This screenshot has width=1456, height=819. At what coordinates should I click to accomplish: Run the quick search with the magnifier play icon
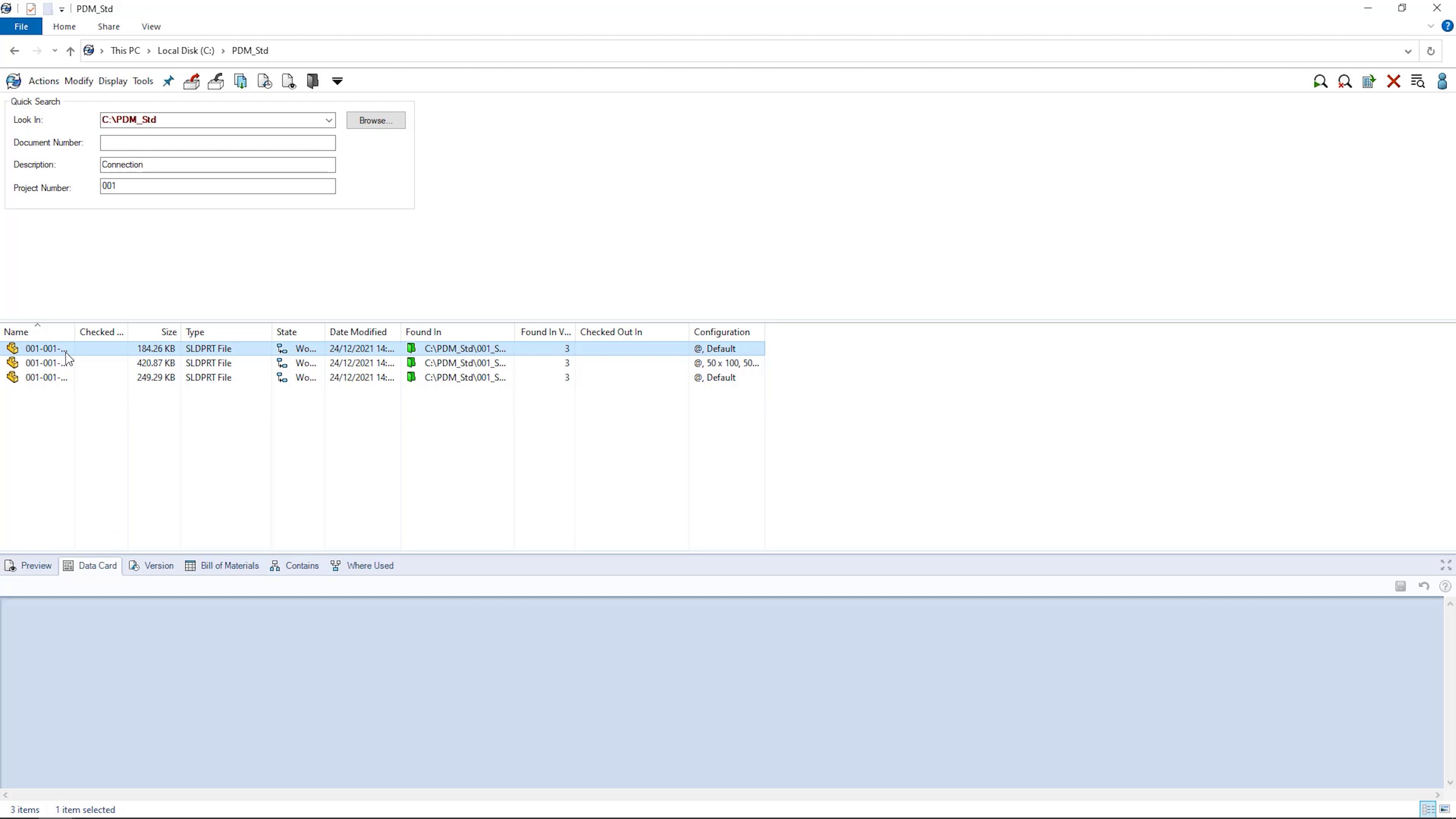pos(1321,81)
